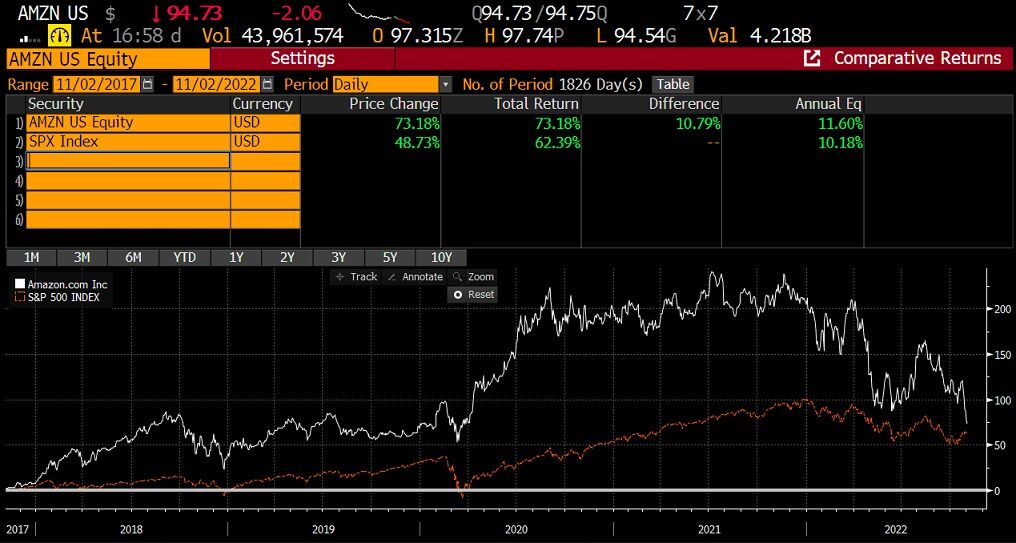Toggle the Amazon.com Inc legend series

coord(62,284)
